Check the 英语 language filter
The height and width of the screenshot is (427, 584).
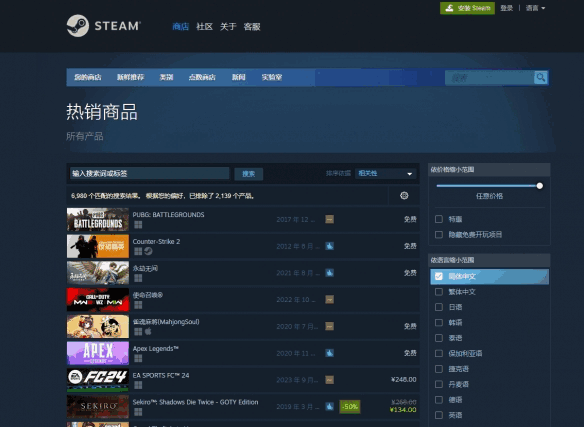click(439, 415)
